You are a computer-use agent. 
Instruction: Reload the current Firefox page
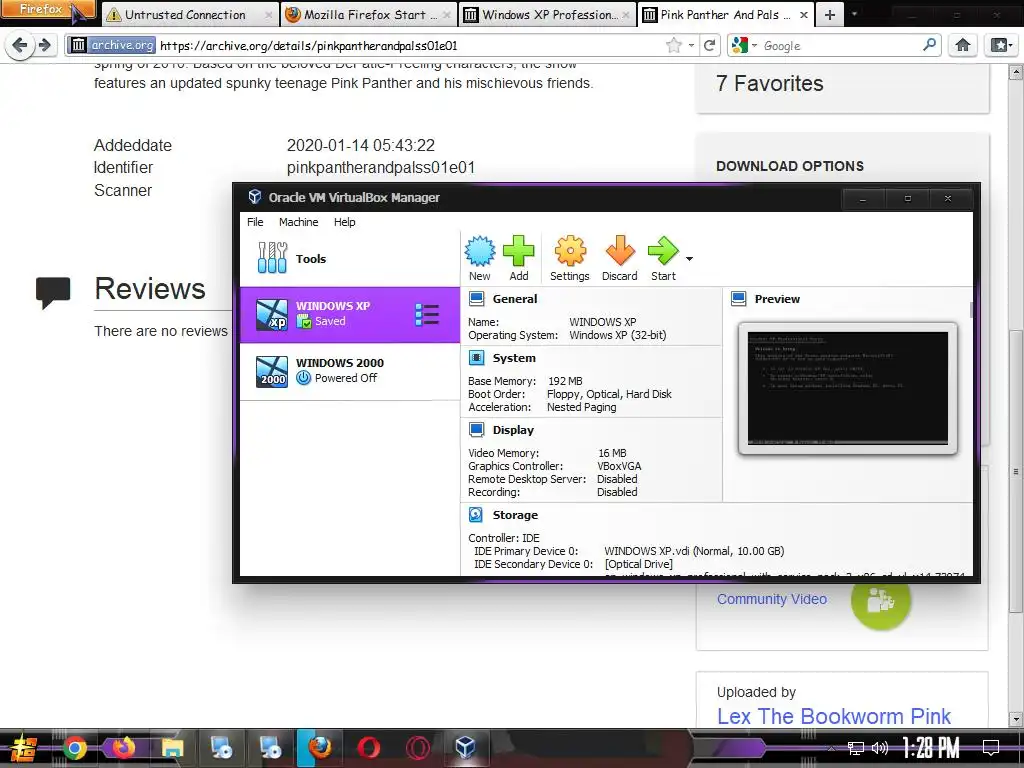click(x=709, y=45)
